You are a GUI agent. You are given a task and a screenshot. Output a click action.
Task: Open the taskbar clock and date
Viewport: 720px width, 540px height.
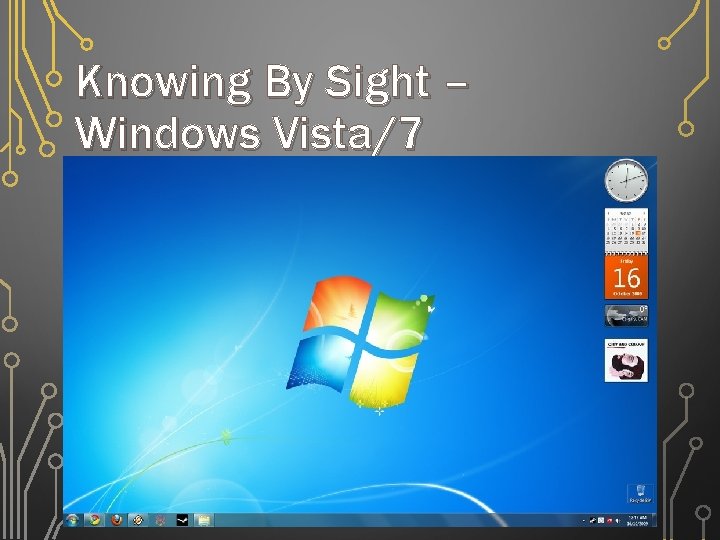click(x=637, y=521)
